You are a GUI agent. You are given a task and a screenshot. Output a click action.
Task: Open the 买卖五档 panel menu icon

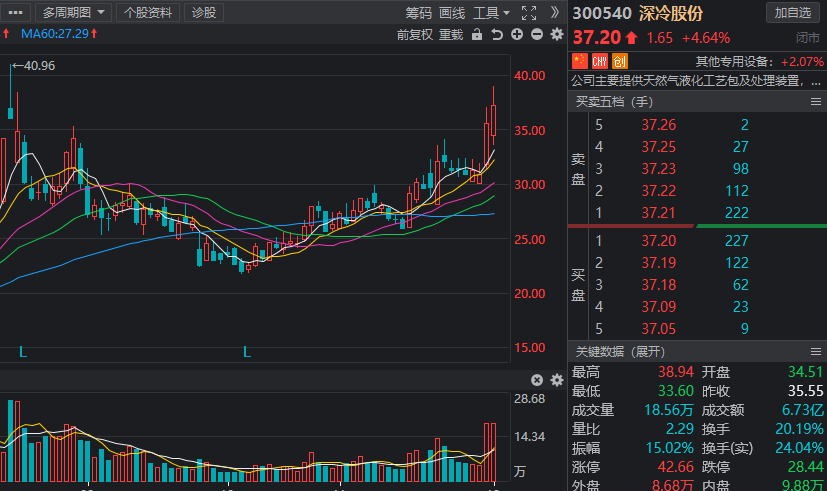coord(815,101)
